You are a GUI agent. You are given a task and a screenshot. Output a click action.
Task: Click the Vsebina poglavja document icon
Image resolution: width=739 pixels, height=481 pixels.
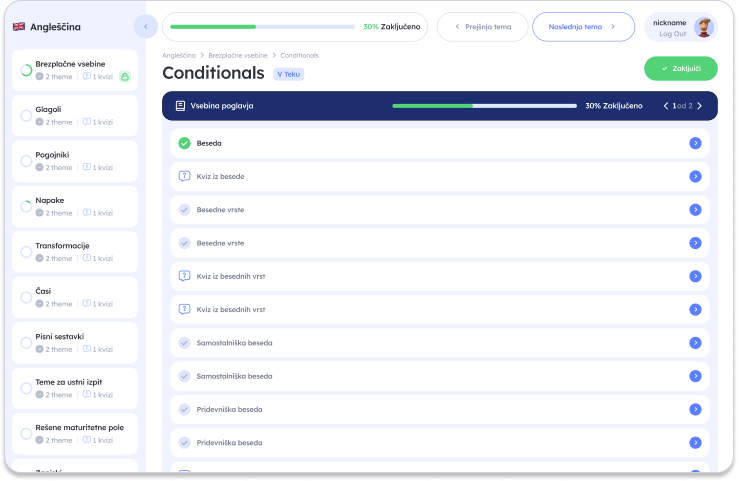[x=180, y=105]
